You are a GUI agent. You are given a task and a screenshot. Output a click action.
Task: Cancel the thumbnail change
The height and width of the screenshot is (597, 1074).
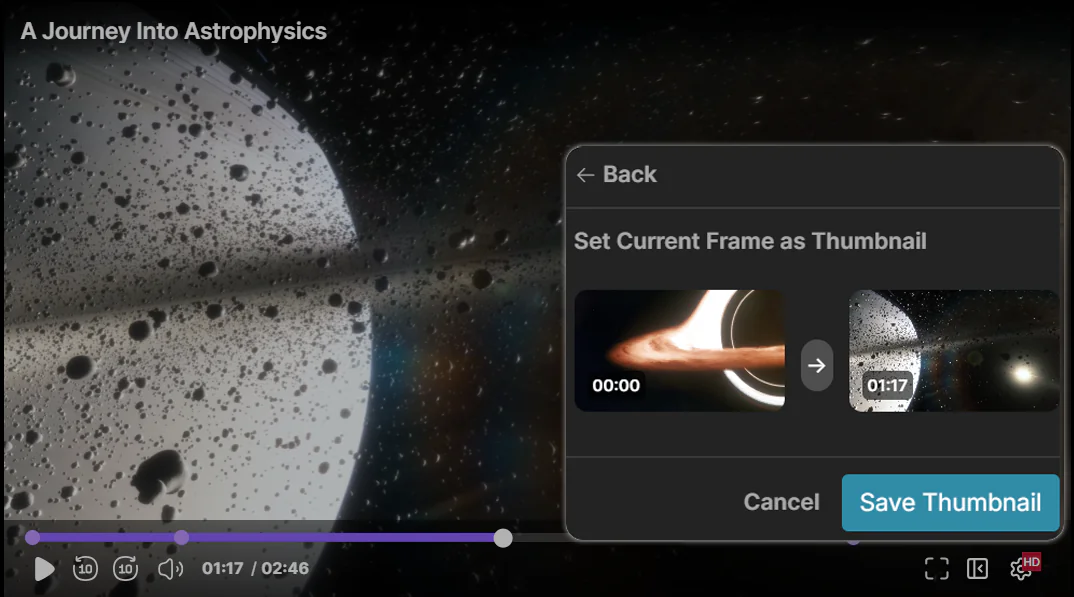[782, 502]
